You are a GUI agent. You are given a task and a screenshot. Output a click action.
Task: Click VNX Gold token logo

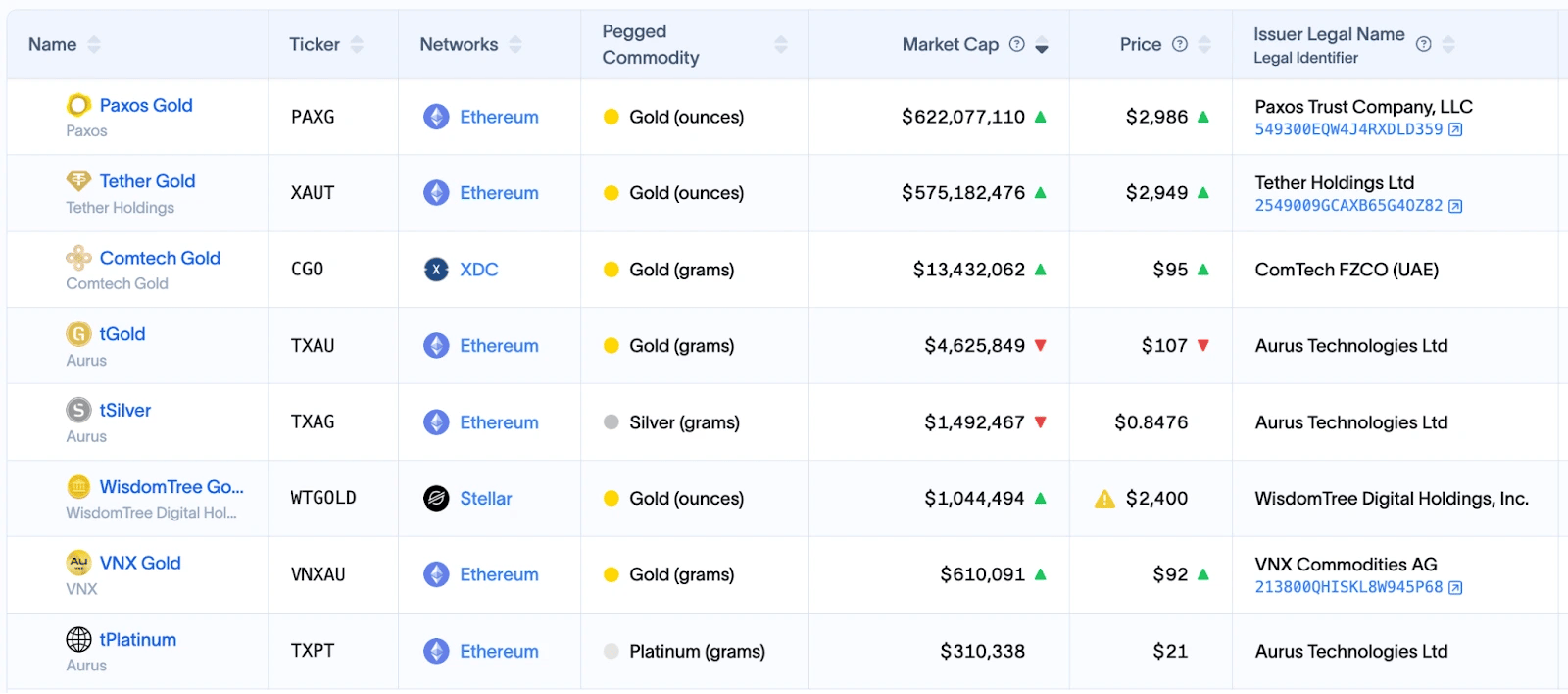(78, 563)
